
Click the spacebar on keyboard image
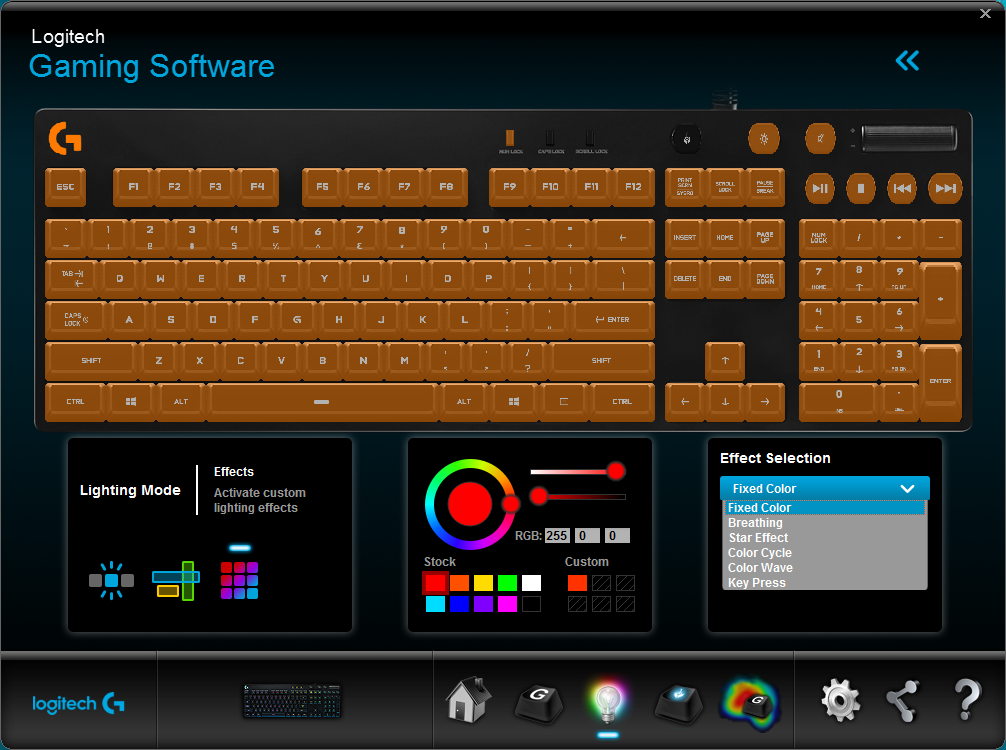[x=322, y=402]
